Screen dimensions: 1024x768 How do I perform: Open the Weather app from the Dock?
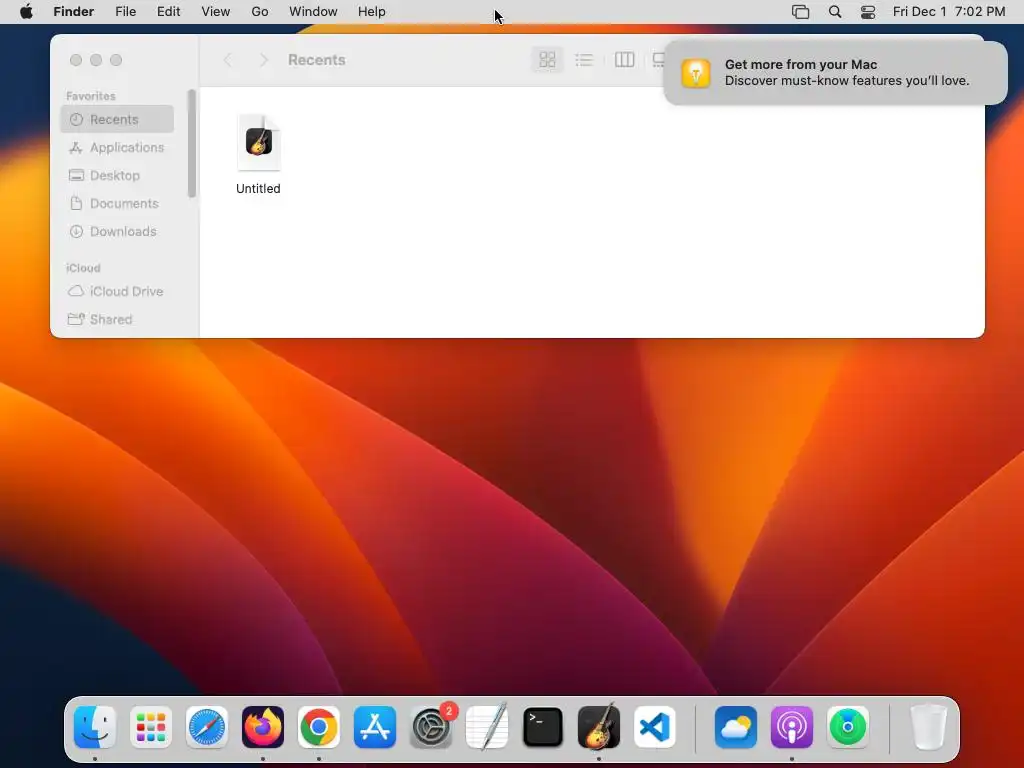(x=736, y=727)
